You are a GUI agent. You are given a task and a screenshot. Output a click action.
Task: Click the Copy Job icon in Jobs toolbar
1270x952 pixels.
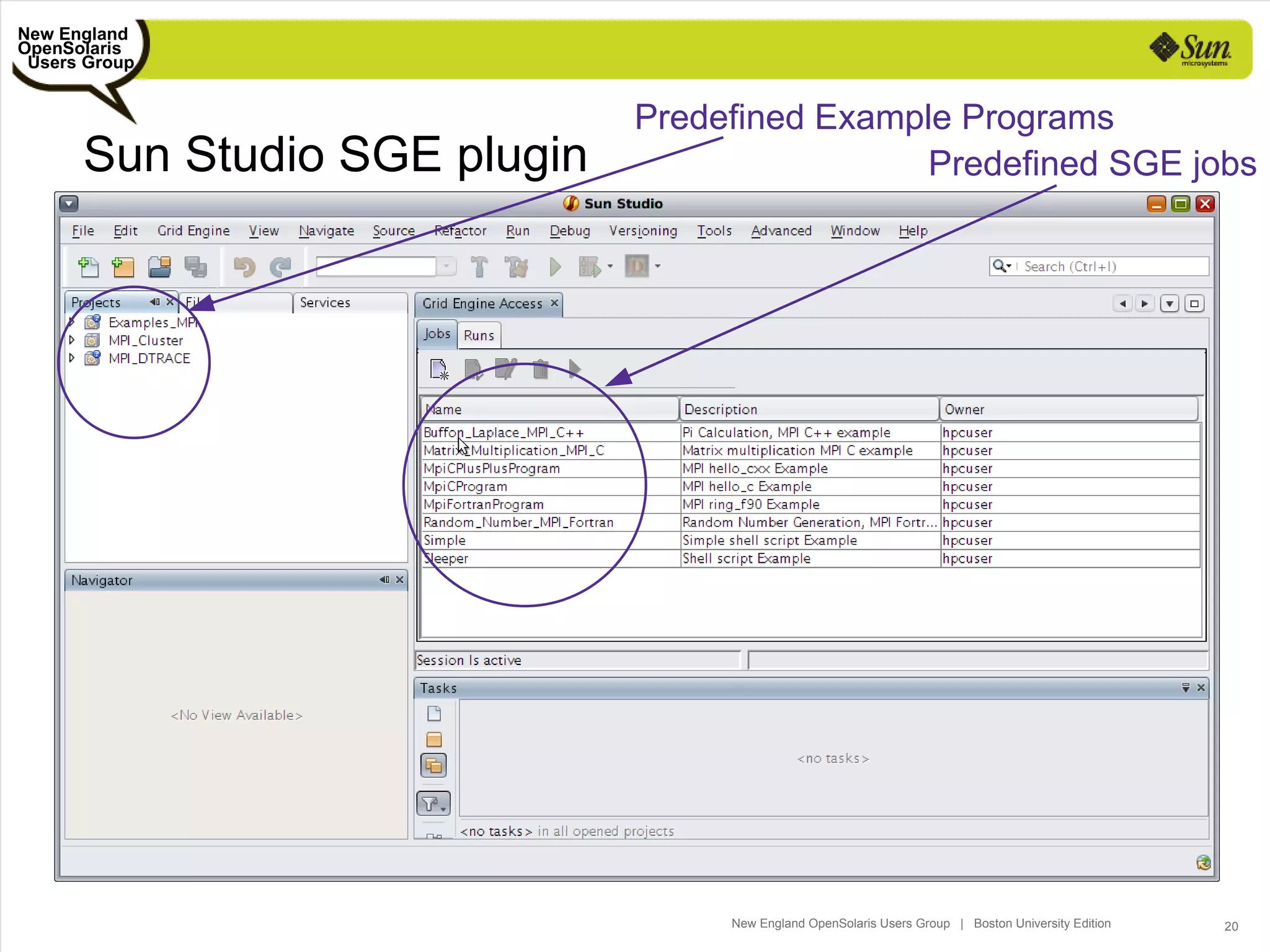point(473,369)
